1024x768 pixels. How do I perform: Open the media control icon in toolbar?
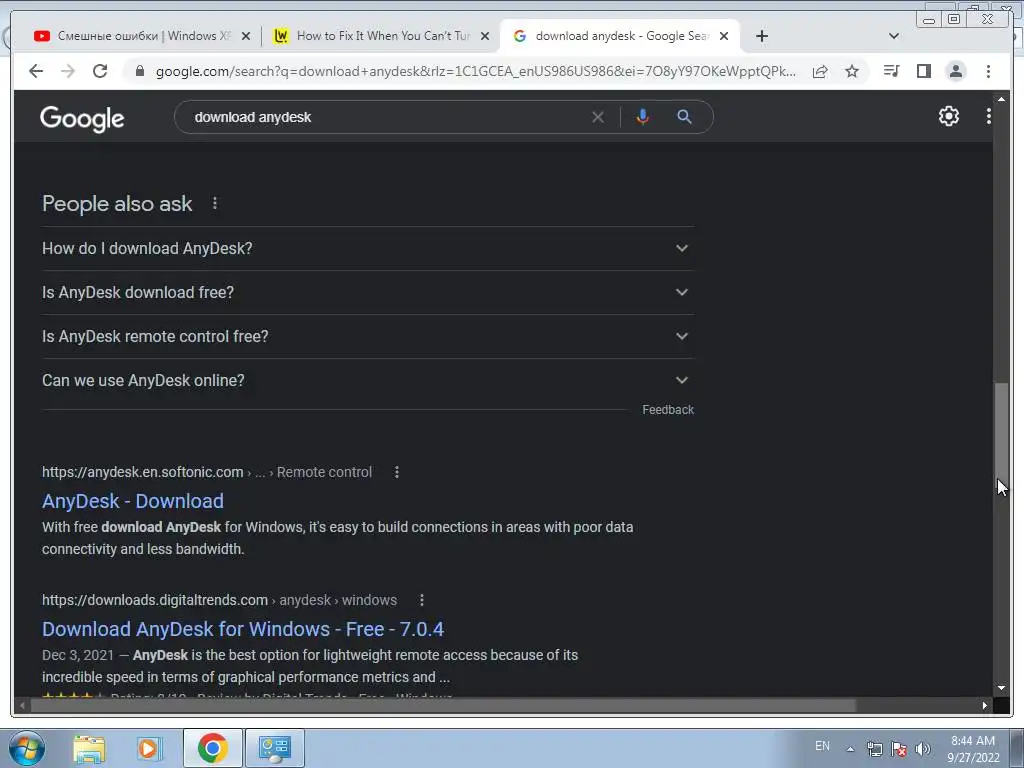click(x=891, y=71)
